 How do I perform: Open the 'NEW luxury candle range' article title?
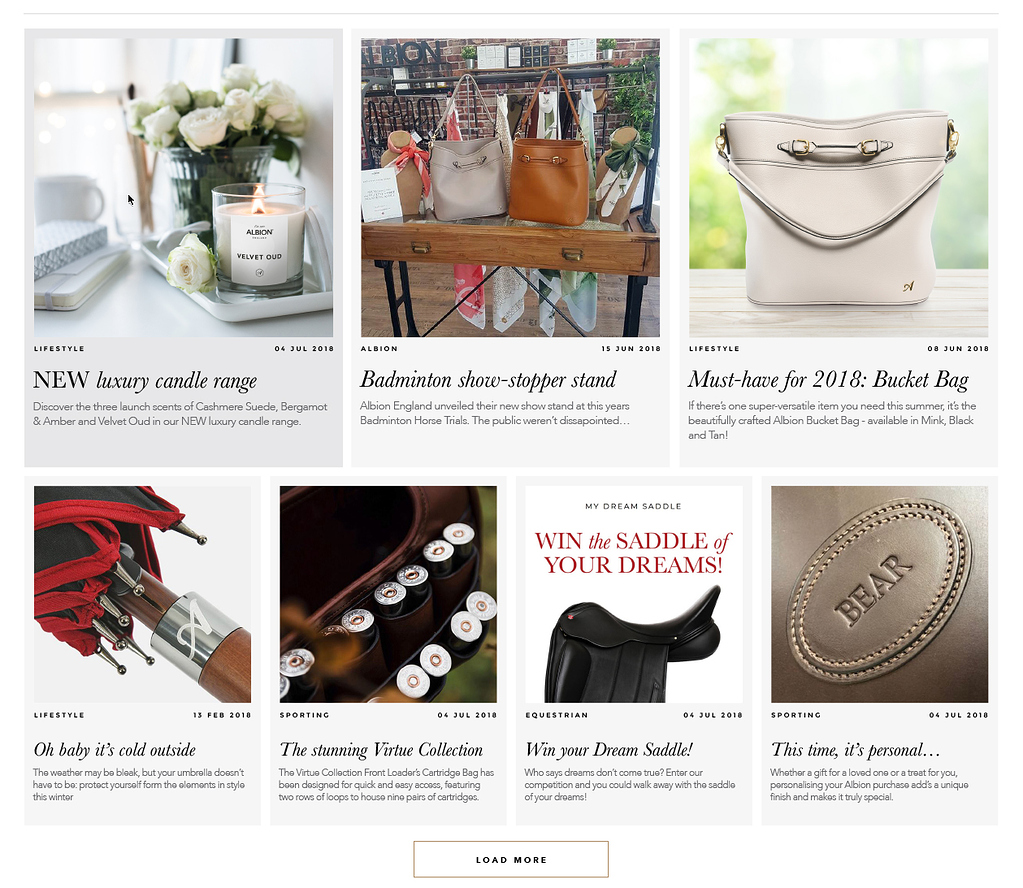[x=145, y=380]
